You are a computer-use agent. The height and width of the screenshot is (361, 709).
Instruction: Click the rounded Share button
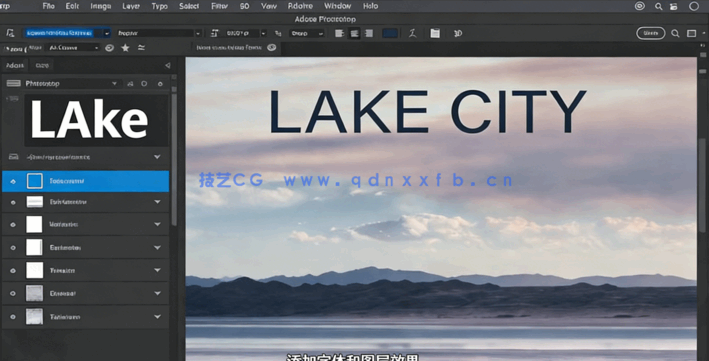(x=651, y=33)
